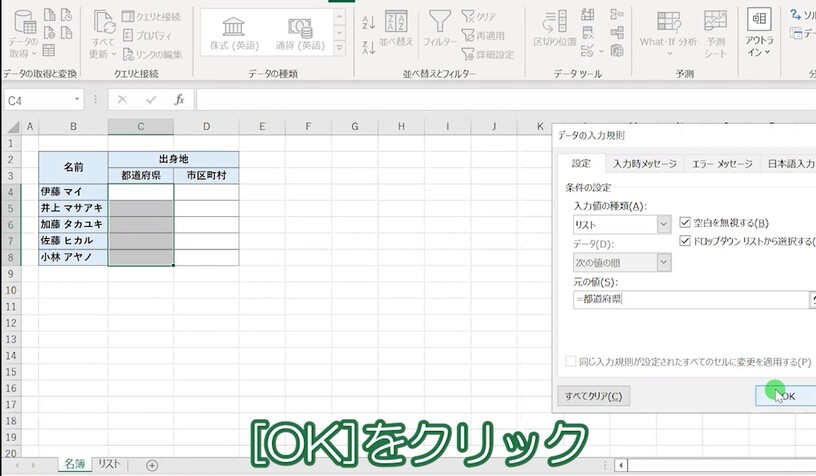The image size is (816, 476).
Task: Select cell containing 伊藤 マイ
Action: coord(73,192)
